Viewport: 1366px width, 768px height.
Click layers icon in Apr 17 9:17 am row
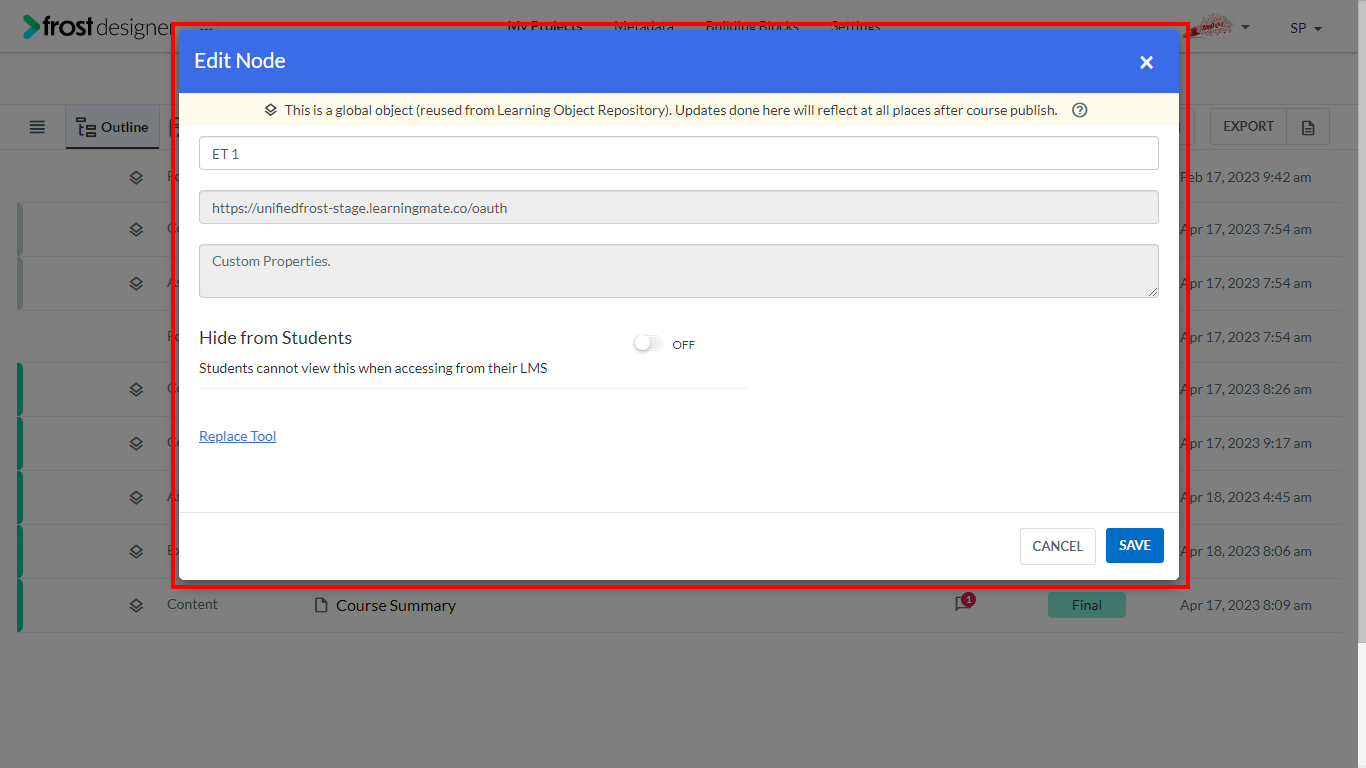(136, 443)
